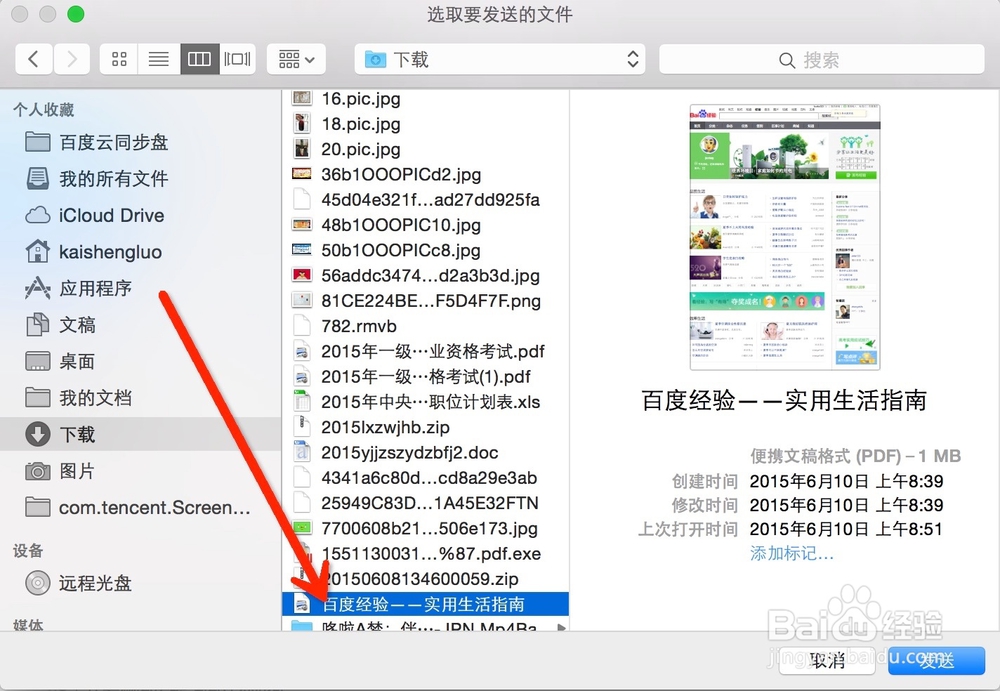Open the item arrangement dropdown
The image size is (1000, 691).
click(295, 58)
